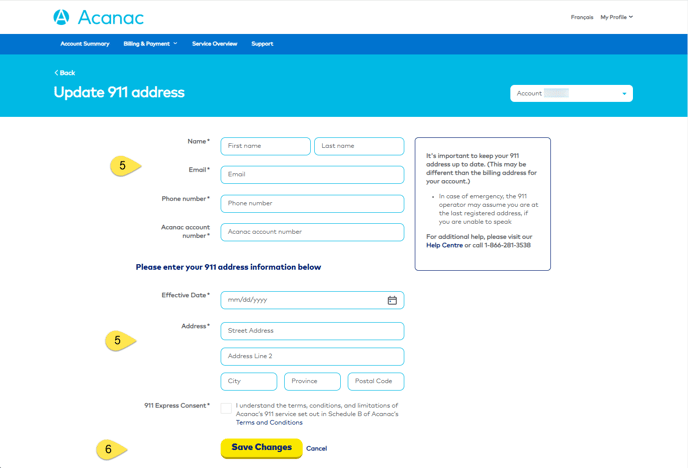
Task: Click the Province field
Action: pyautogui.click(x=312, y=381)
